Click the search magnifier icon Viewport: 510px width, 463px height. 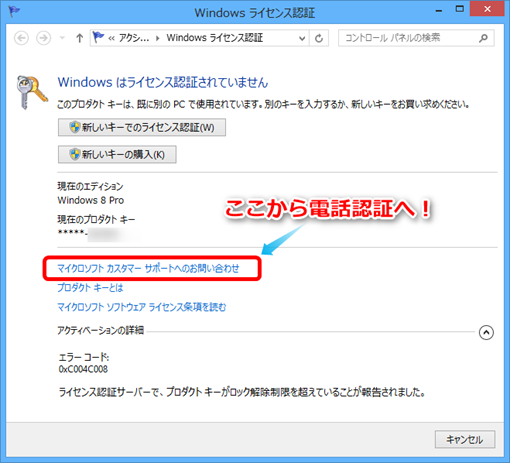(x=483, y=38)
